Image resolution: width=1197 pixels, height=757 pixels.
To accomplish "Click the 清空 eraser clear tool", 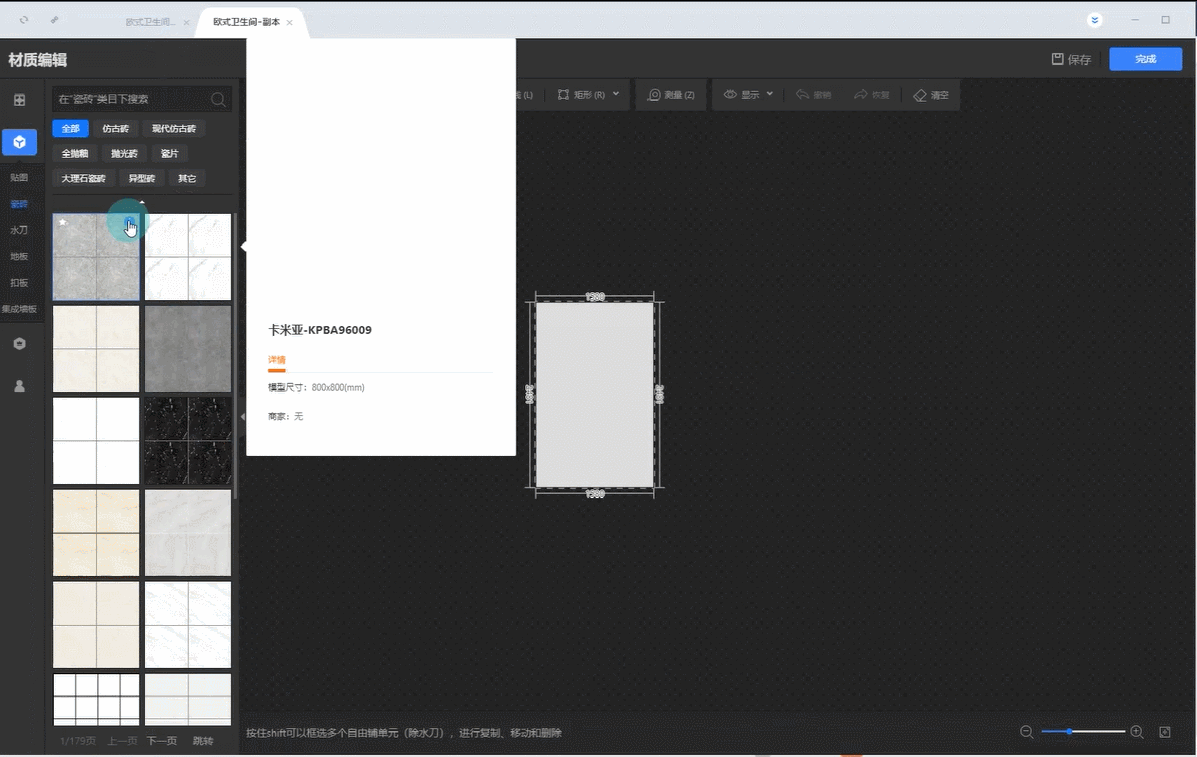I will pos(931,95).
